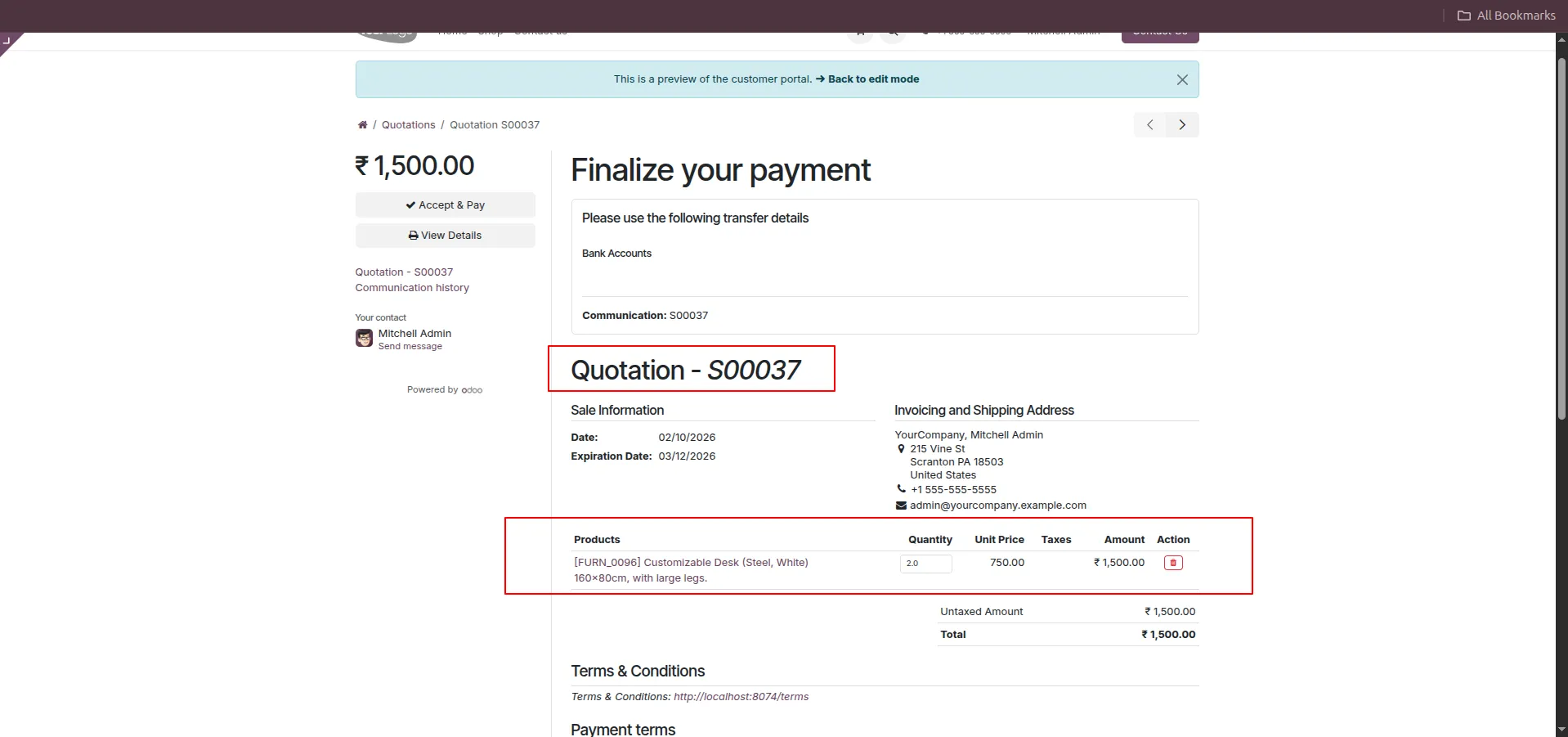Open the All Bookmarks folder
Viewport: 1568px width, 737px height.
(x=1506, y=16)
